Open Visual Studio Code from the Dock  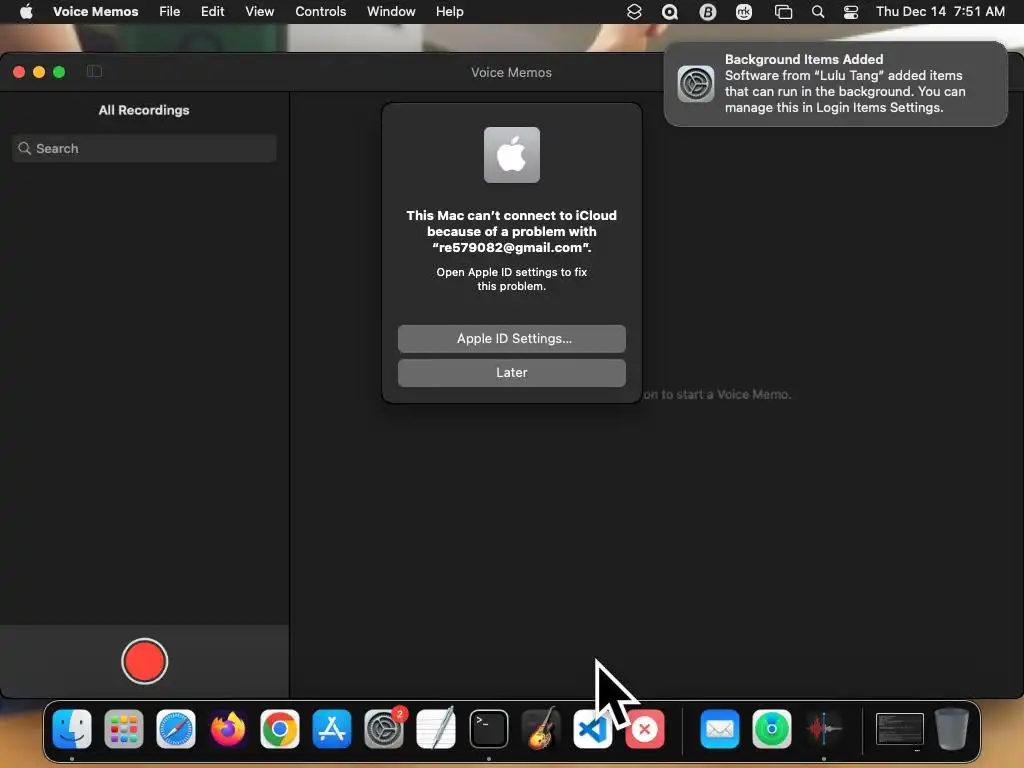click(x=592, y=728)
